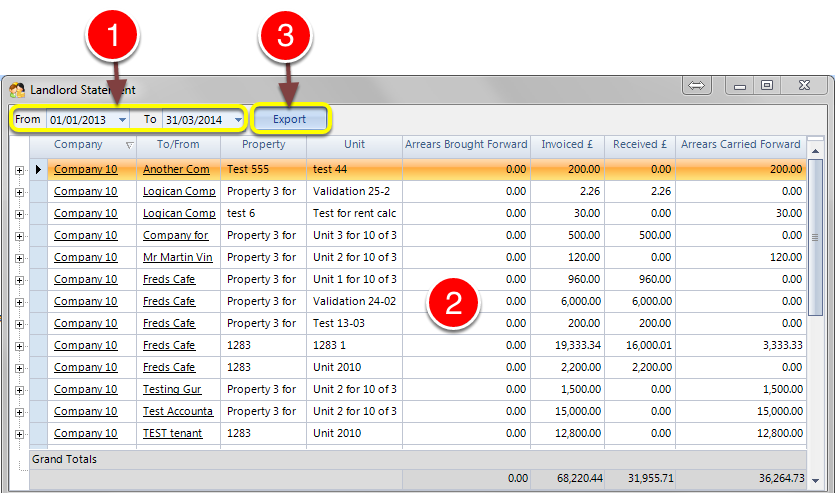Click the cell 'Unit 3 for 10 of 3'
The width and height of the screenshot is (835, 493).
[x=355, y=235]
